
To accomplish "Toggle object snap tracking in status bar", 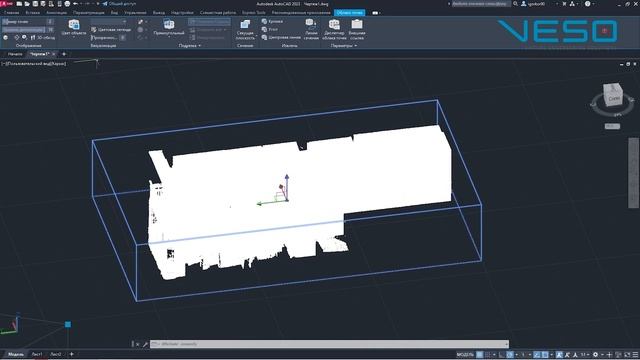I will click(537, 354).
